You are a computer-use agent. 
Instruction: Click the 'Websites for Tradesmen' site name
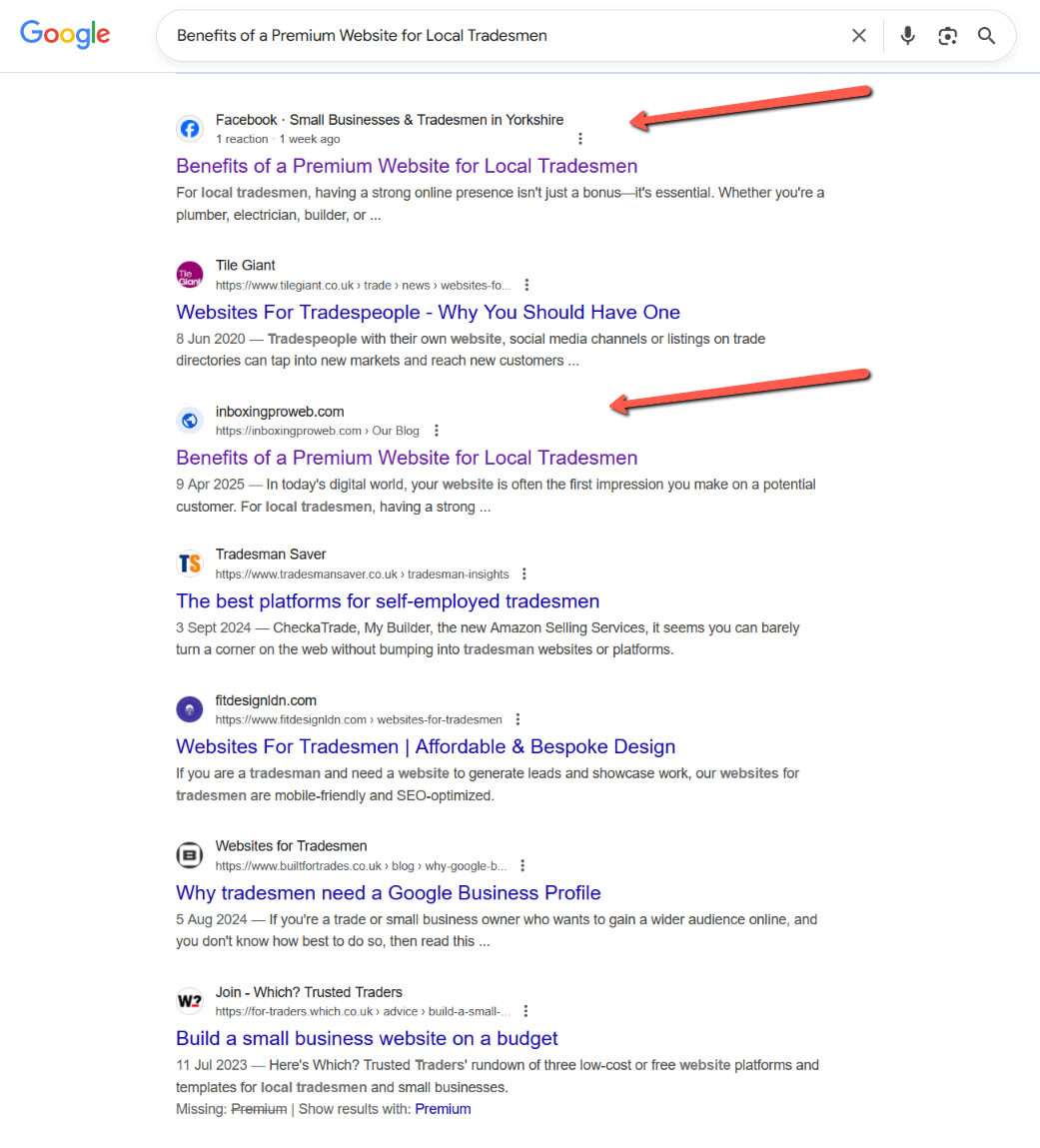[292, 846]
